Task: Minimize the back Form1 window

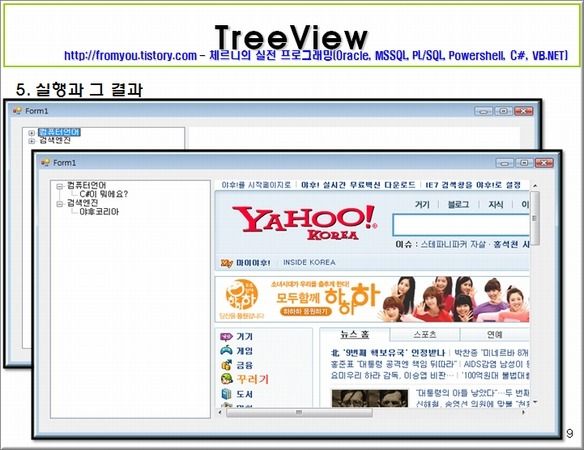Action: [x=483, y=111]
